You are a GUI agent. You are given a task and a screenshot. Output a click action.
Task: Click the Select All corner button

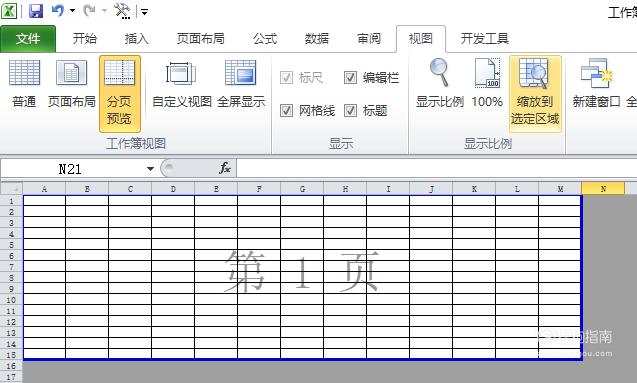11,189
